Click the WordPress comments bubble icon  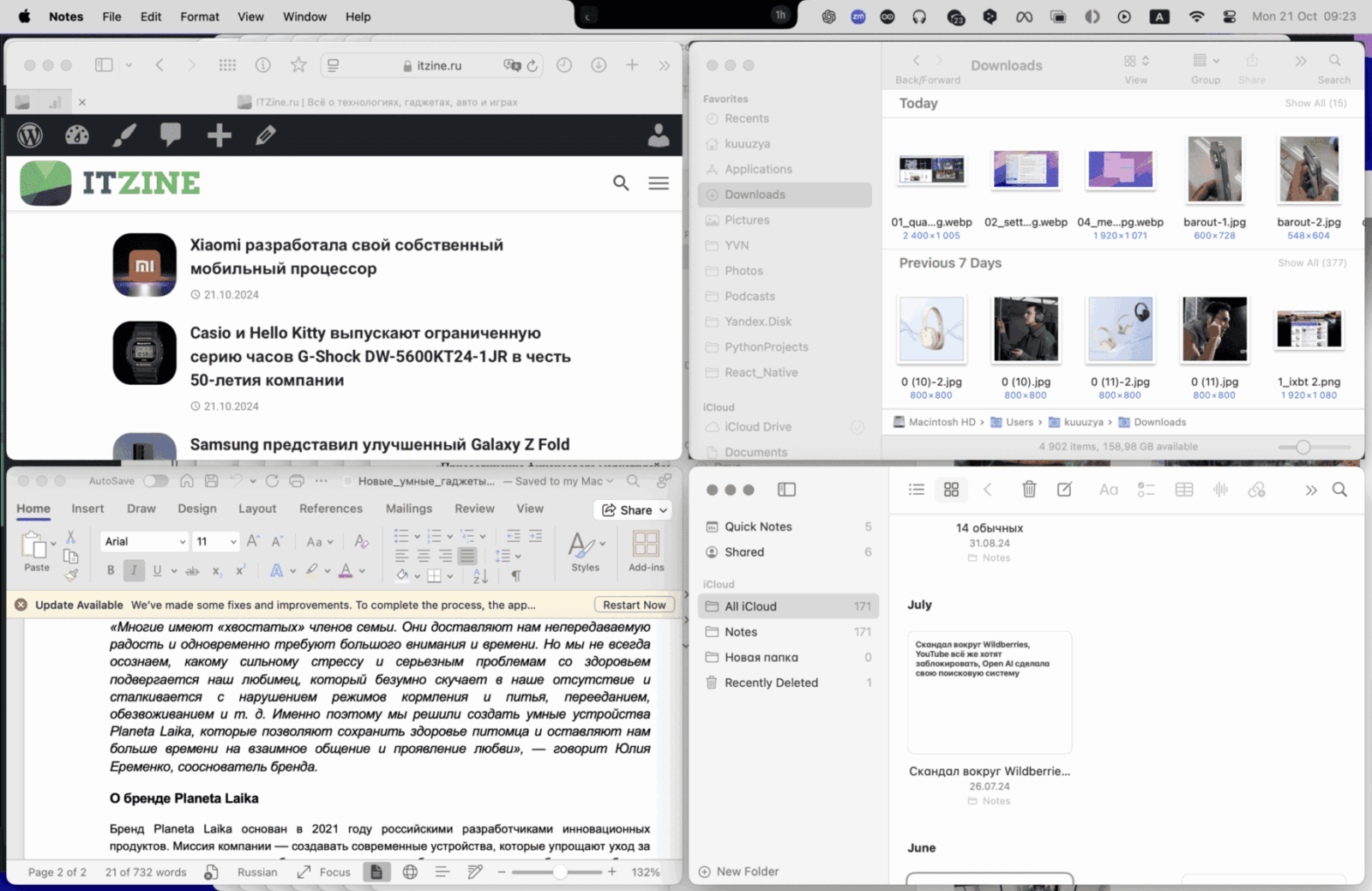[x=171, y=134]
